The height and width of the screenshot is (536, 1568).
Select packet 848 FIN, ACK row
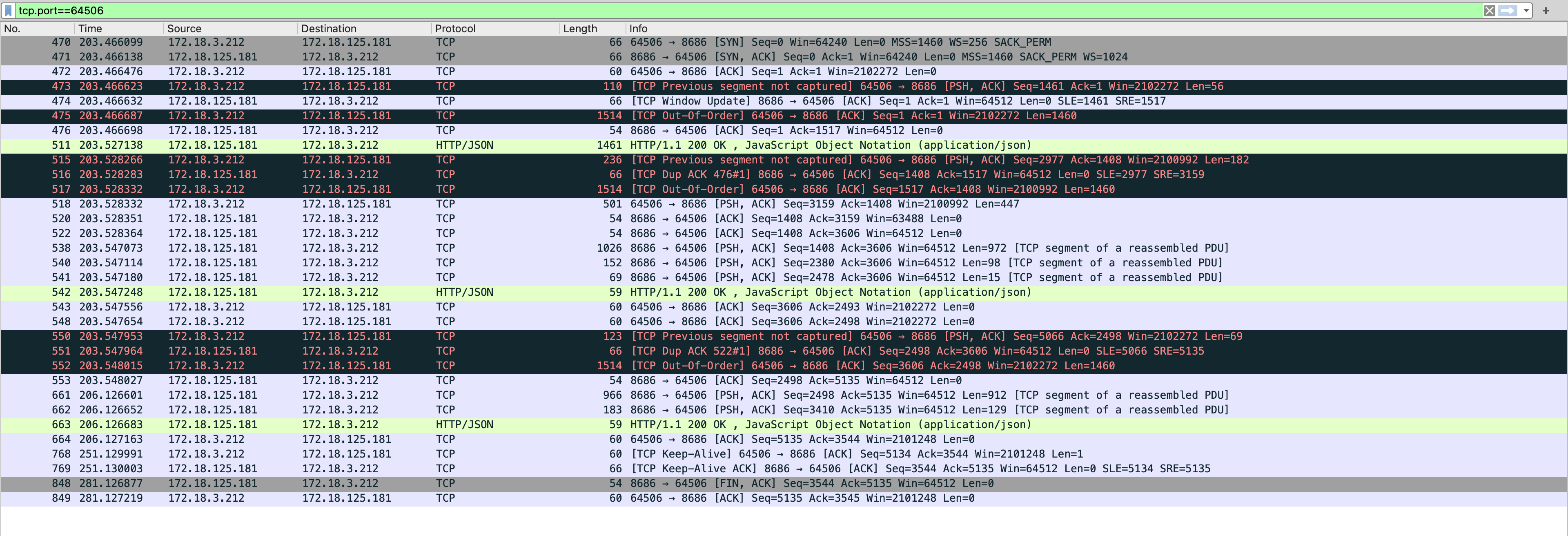784,484
